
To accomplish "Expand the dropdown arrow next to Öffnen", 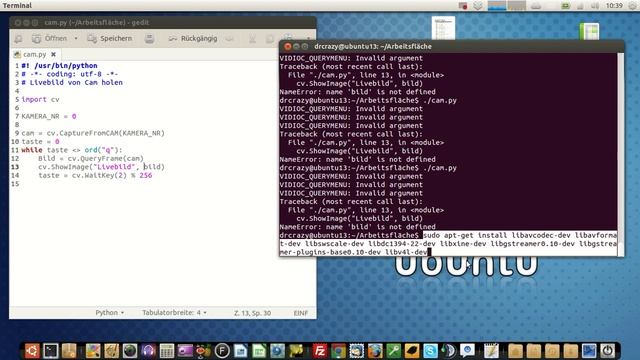I will coord(76,39).
